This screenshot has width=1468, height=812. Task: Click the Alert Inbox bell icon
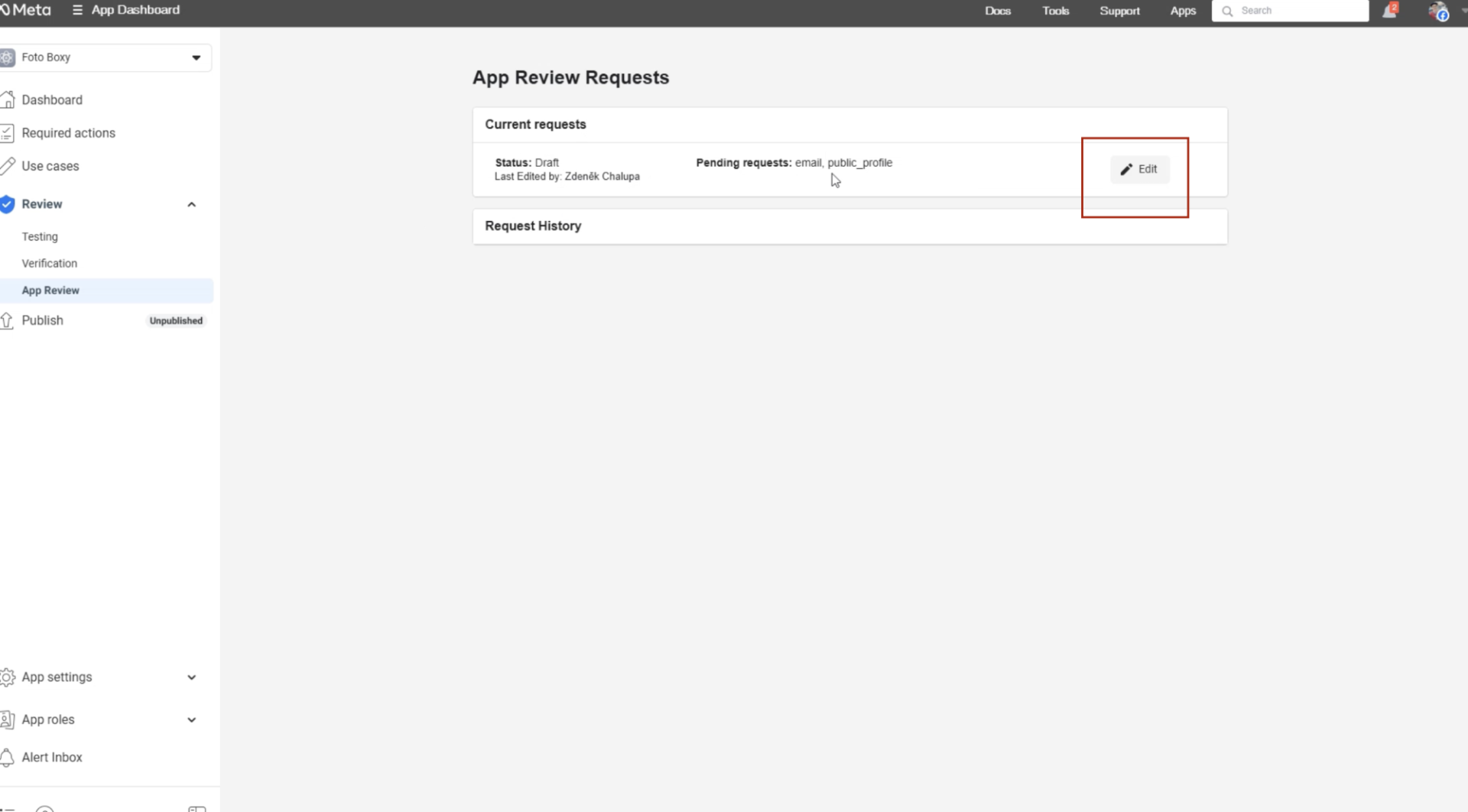[7, 758]
